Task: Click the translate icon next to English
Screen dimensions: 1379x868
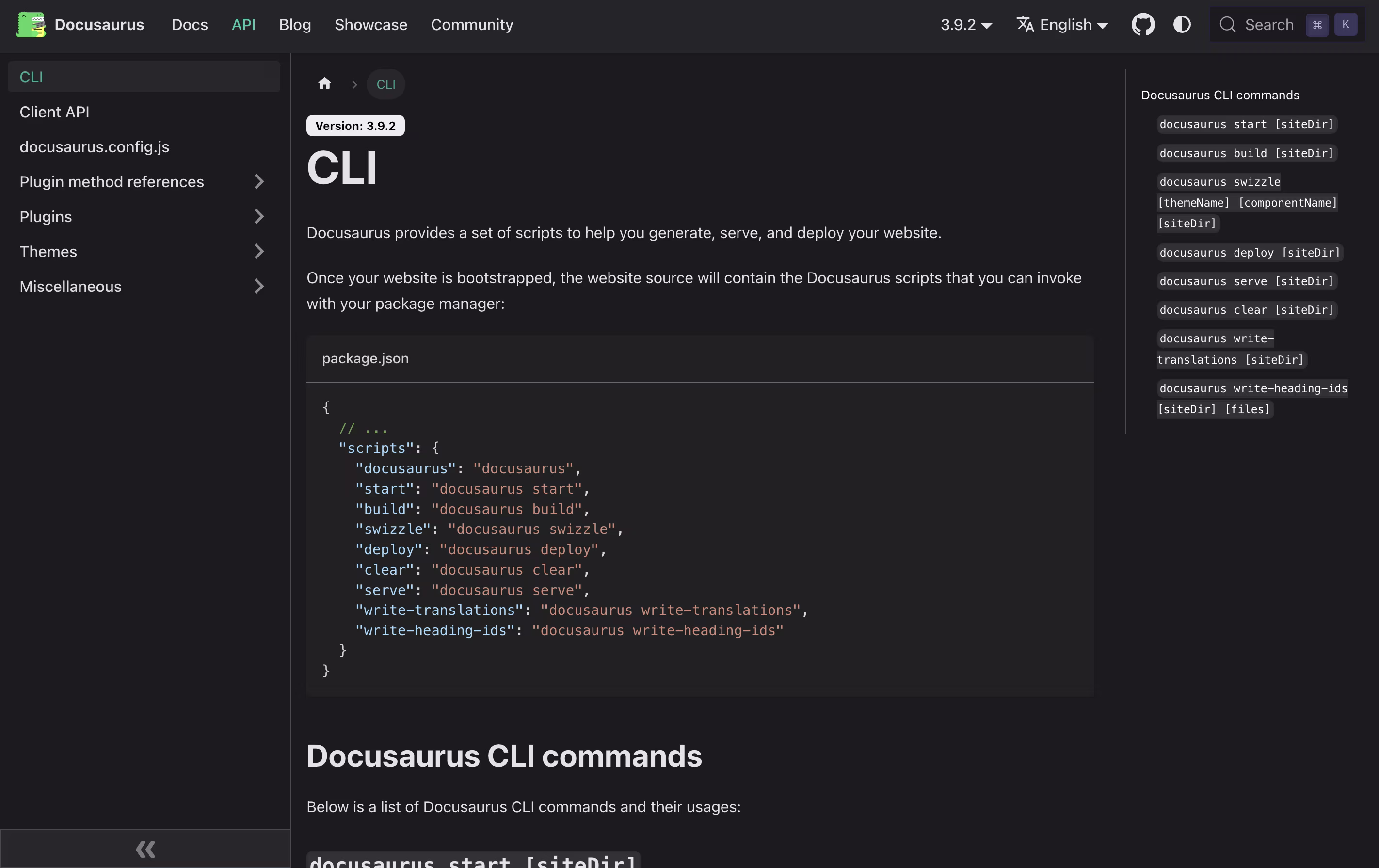Action: coord(1025,25)
